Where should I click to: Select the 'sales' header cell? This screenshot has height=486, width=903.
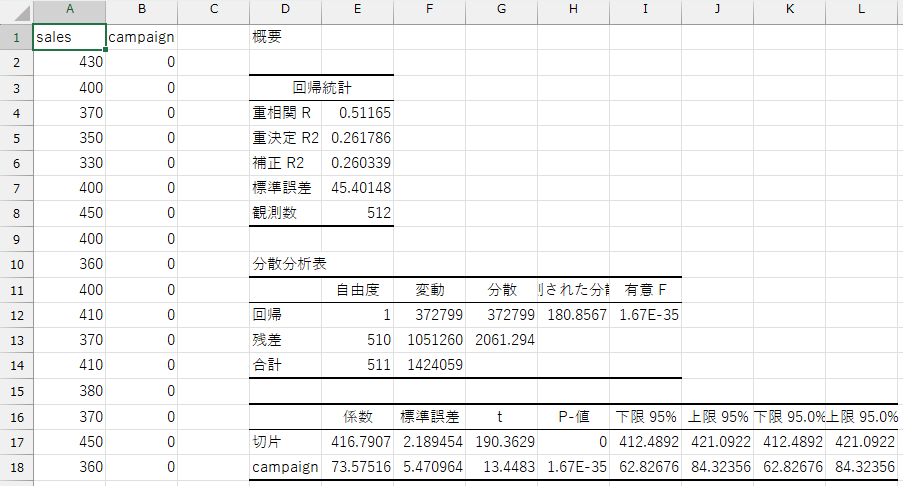pos(69,37)
